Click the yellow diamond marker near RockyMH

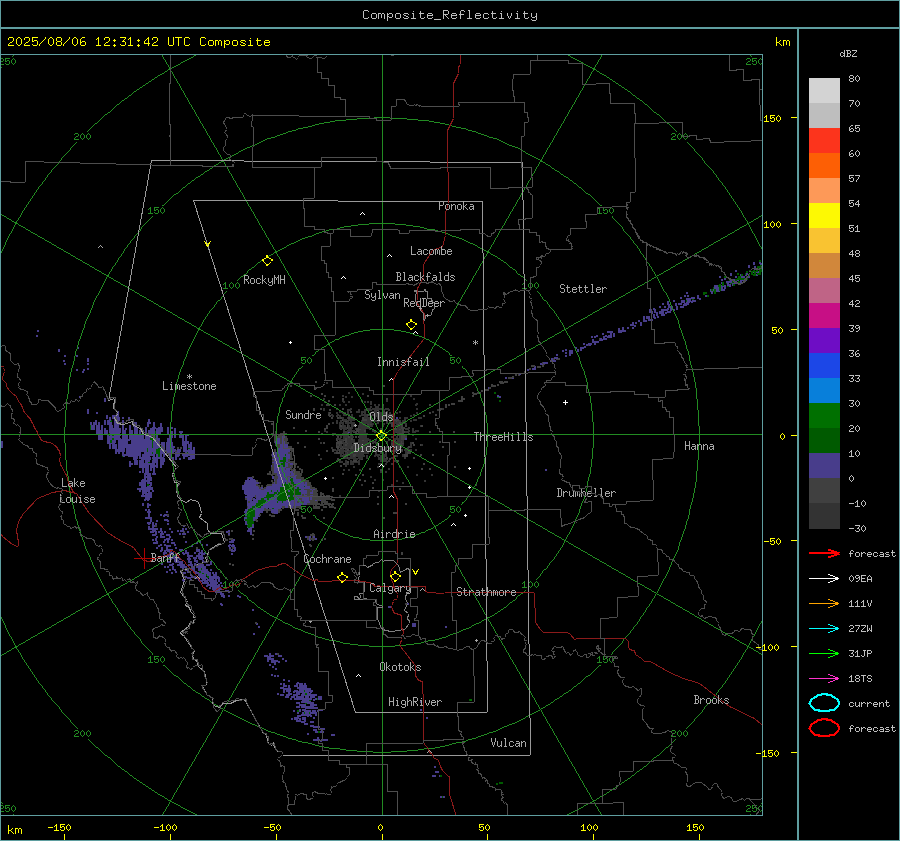pyautogui.click(x=267, y=261)
